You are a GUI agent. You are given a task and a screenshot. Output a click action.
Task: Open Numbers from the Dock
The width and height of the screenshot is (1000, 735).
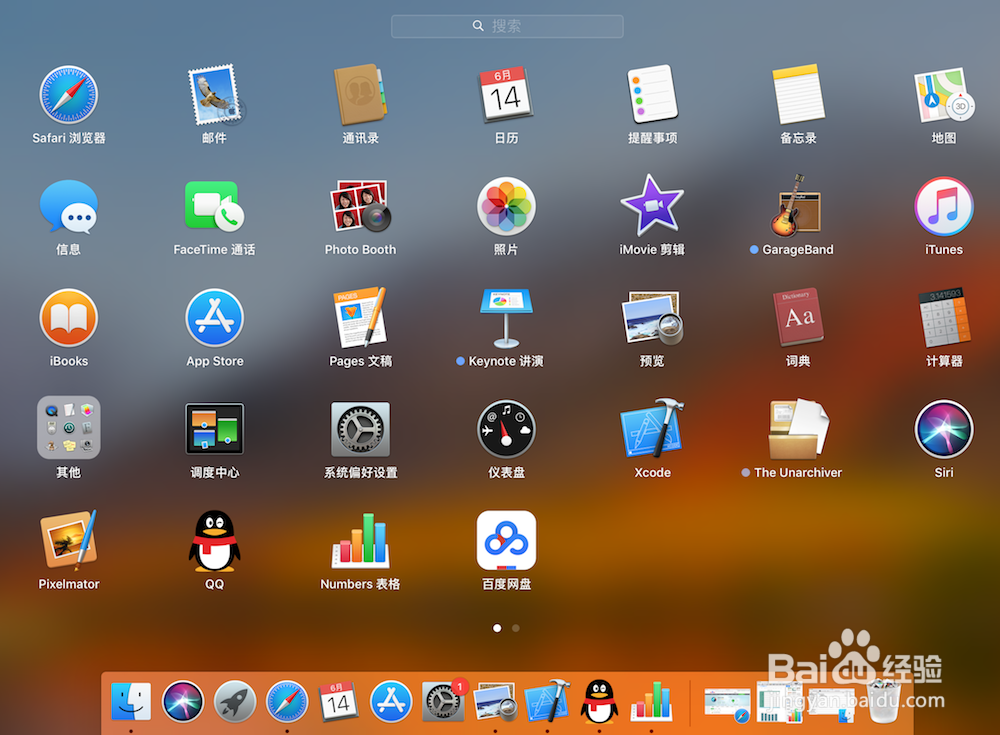[x=651, y=701]
